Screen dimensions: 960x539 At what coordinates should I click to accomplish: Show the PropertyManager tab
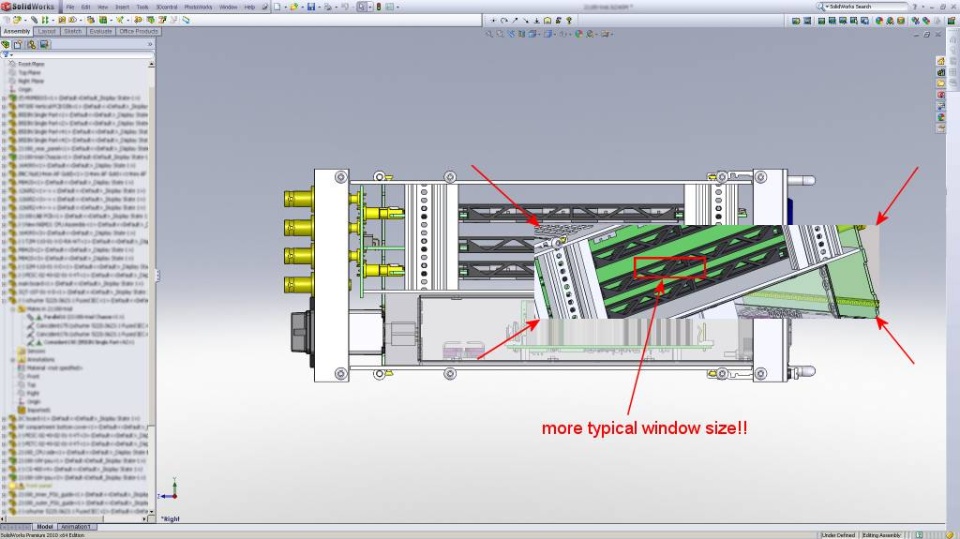pos(18,45)
